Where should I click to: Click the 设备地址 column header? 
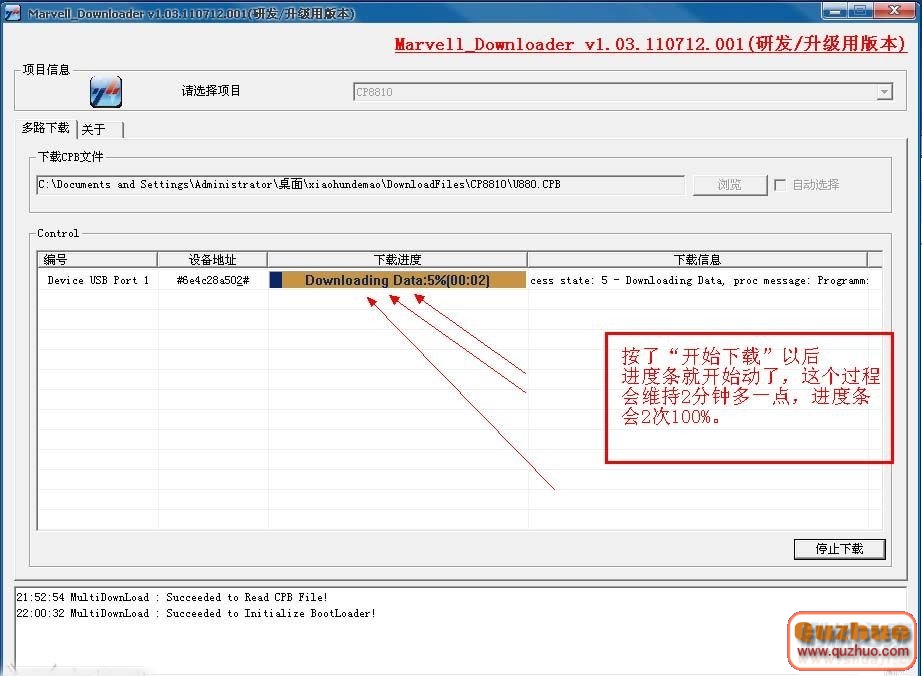pyautogui.click(x=212, y=259)
